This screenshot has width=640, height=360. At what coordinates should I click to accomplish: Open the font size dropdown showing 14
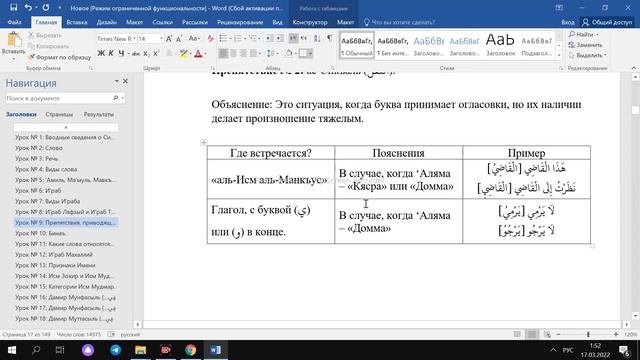pyautogui.click(x=161, y=39)
